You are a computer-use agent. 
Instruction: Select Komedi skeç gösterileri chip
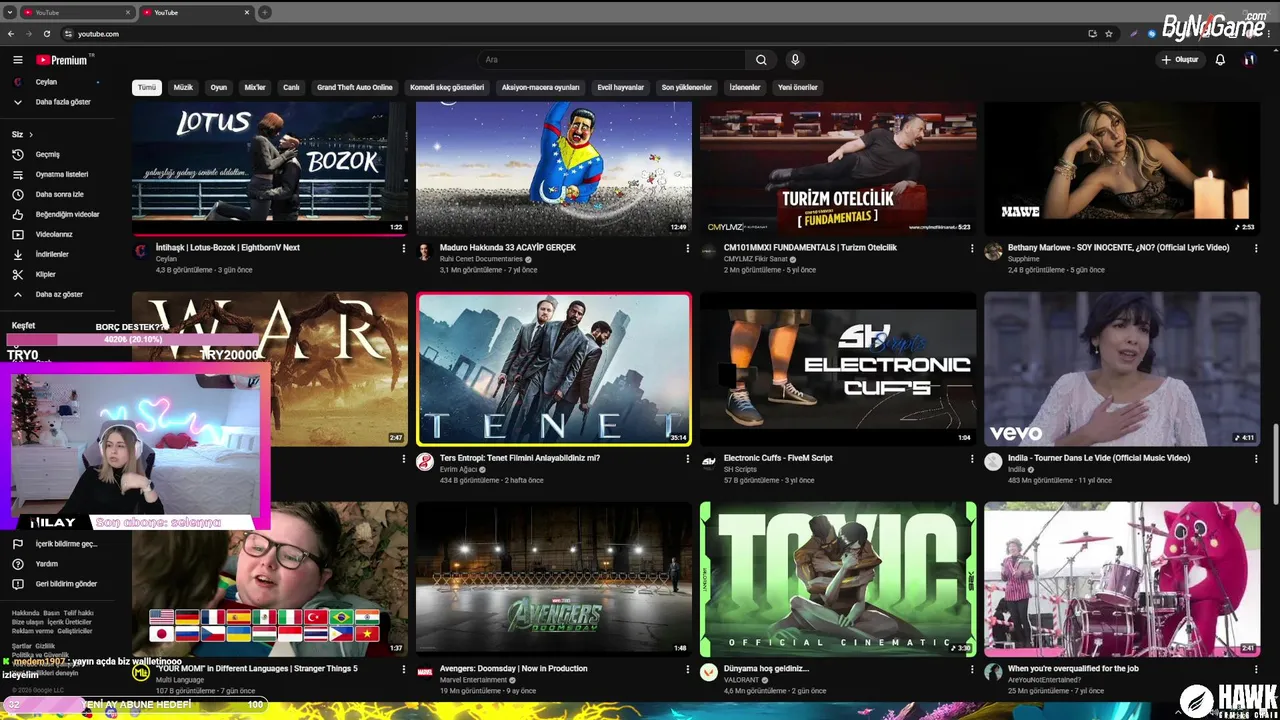pos(447,87)
